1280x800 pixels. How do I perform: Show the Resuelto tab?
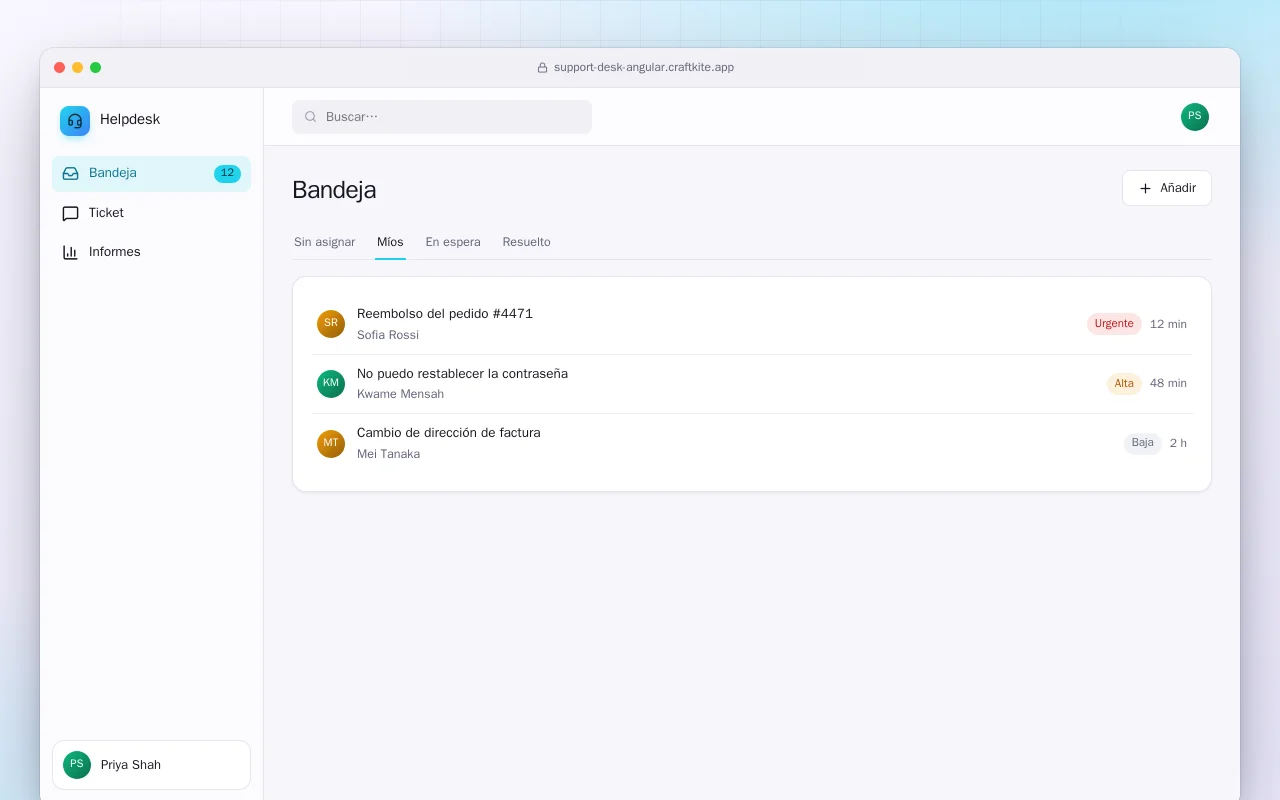(527, 242)
